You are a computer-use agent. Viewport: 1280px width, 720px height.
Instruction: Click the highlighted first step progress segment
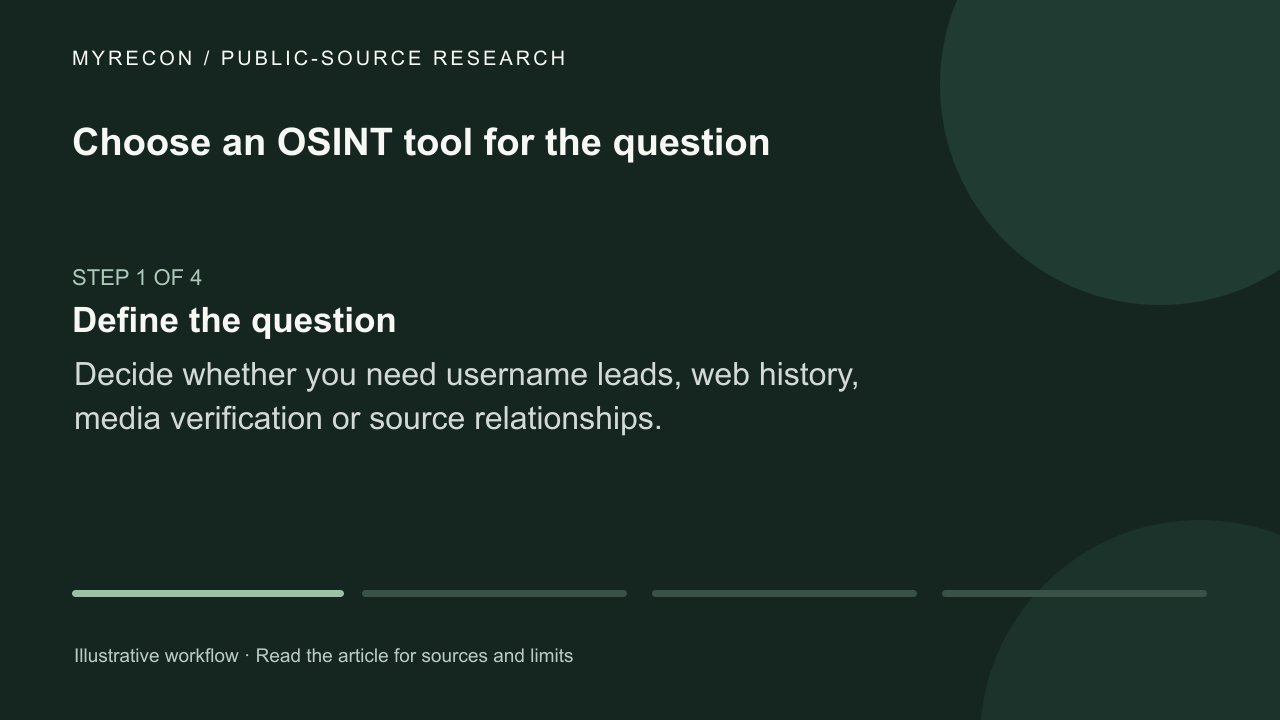pos(208,593)
